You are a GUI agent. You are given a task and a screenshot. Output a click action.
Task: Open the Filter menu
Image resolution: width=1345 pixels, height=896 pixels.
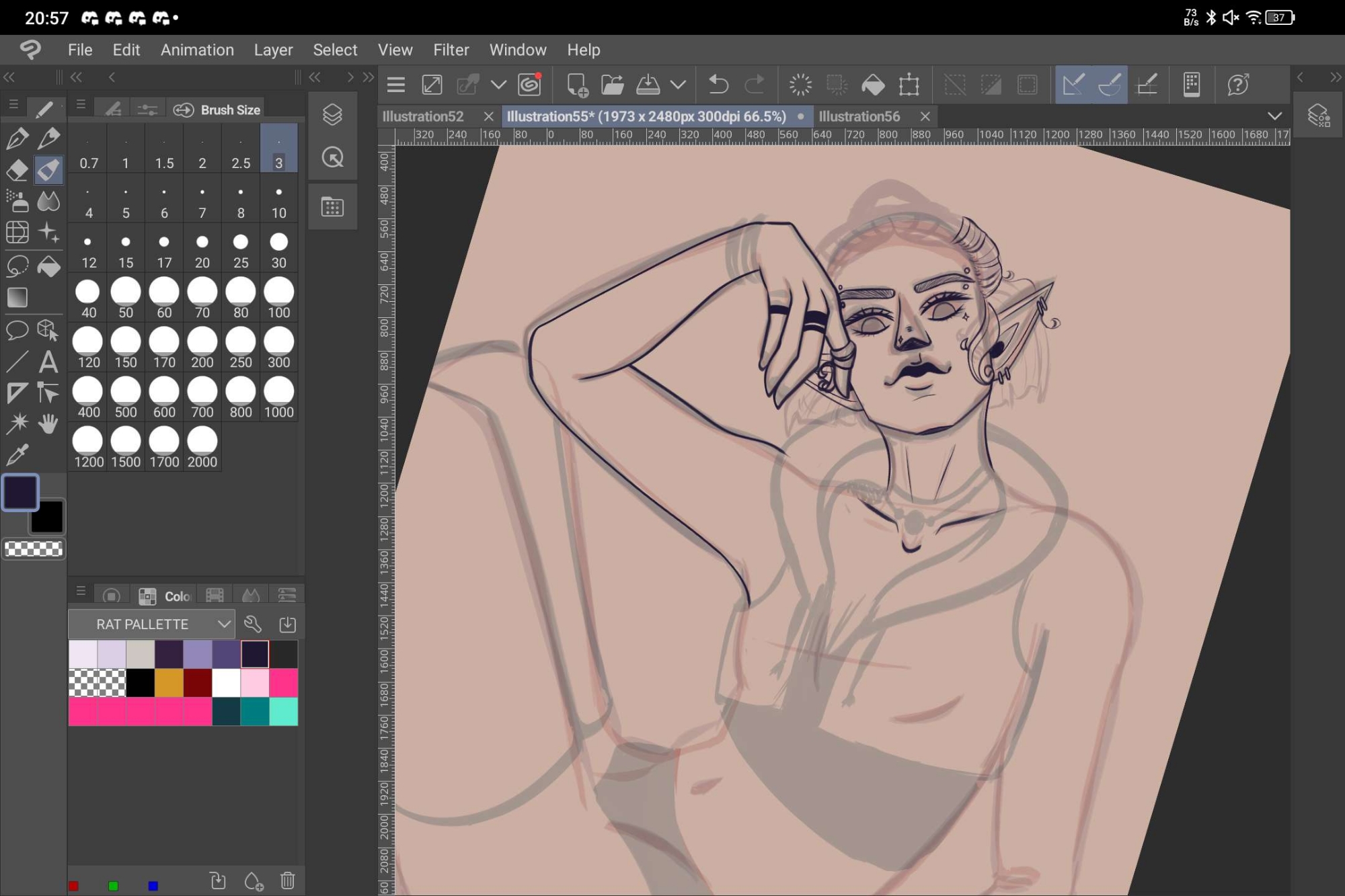(x=451, y=50)
